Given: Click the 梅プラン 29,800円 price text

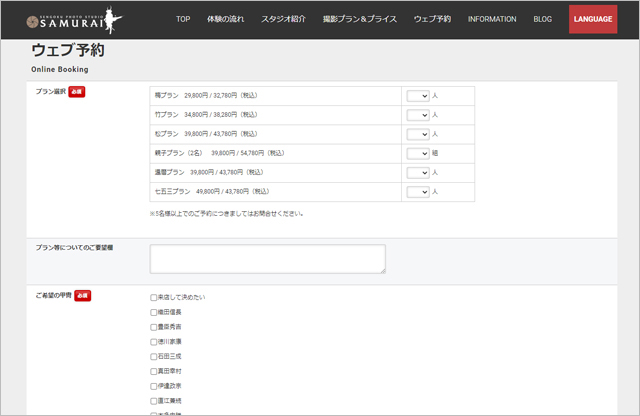Looking at the screenshot, I should click(x=206, y=96).
